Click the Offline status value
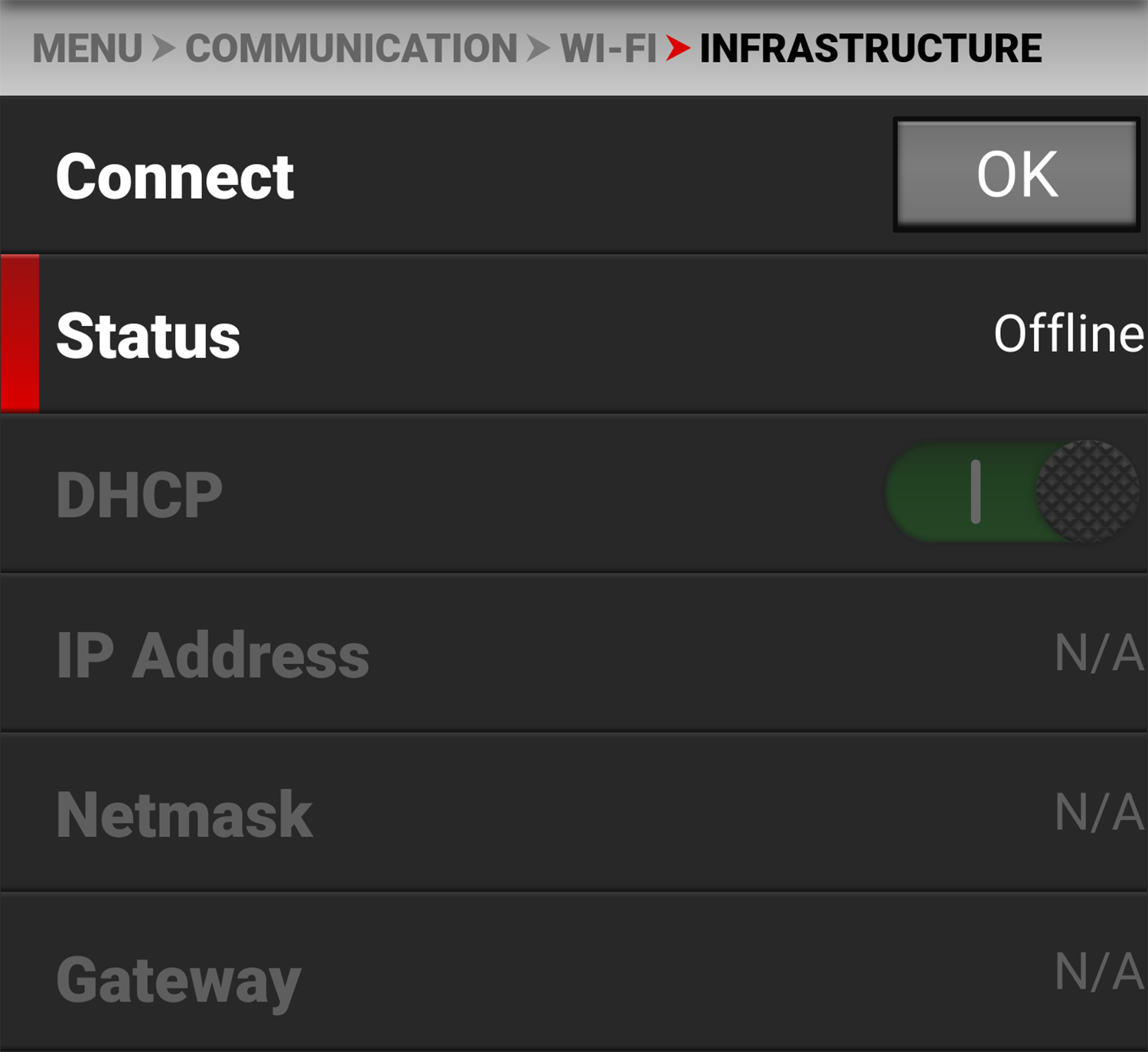1148x1052 pixels. tap(1068, 334)
